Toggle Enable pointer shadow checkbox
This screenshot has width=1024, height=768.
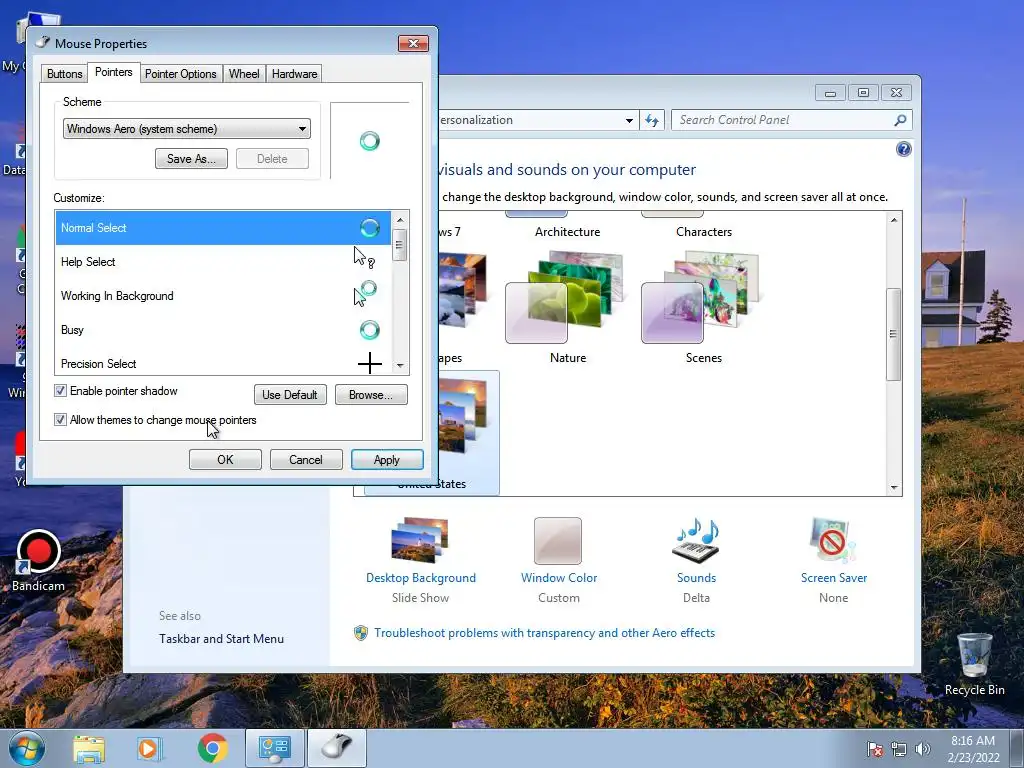(x=60, y=391)
